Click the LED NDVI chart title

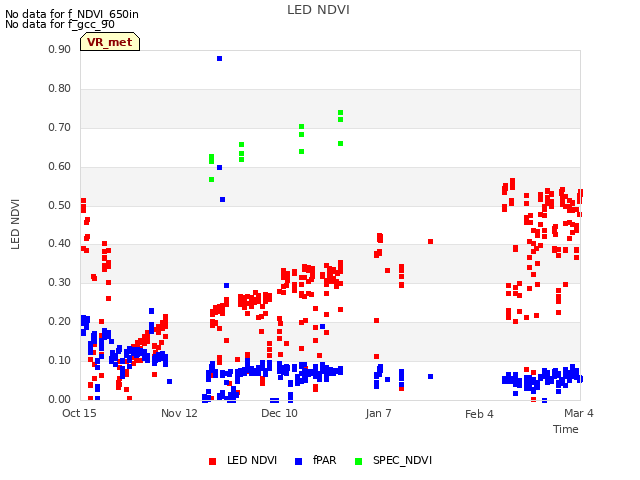318,10
